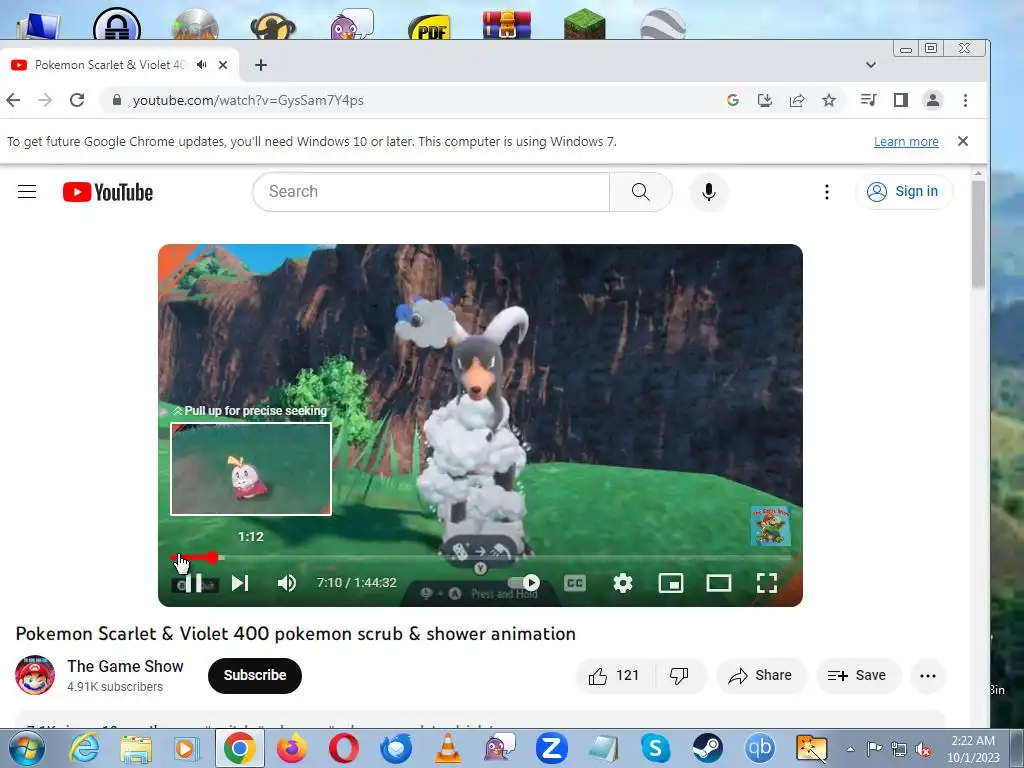
Task: Subscribe to The Game Show
Action: 255,675
